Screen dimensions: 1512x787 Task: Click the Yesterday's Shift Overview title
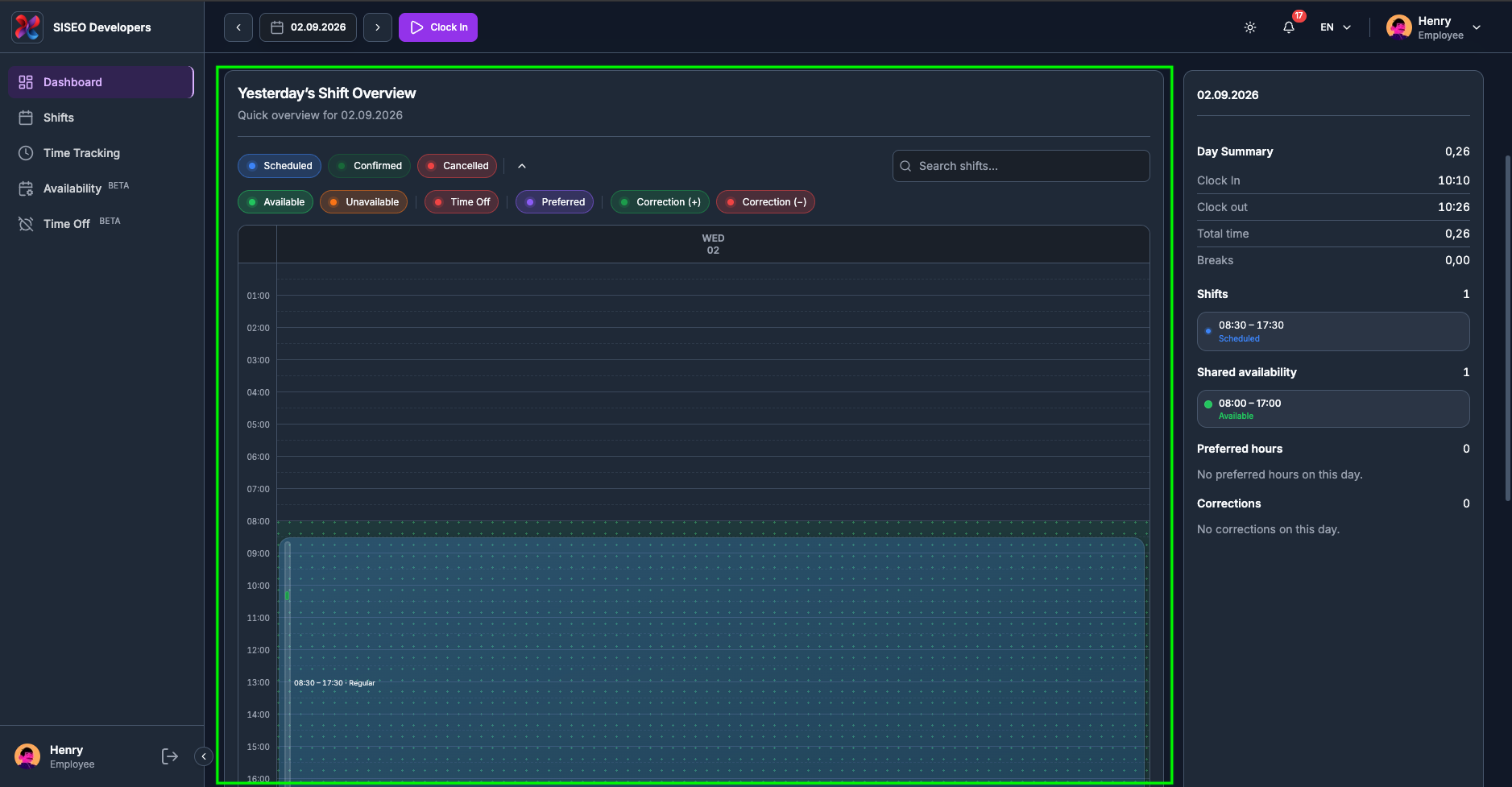pyautogui.click(x=327, y=93)
